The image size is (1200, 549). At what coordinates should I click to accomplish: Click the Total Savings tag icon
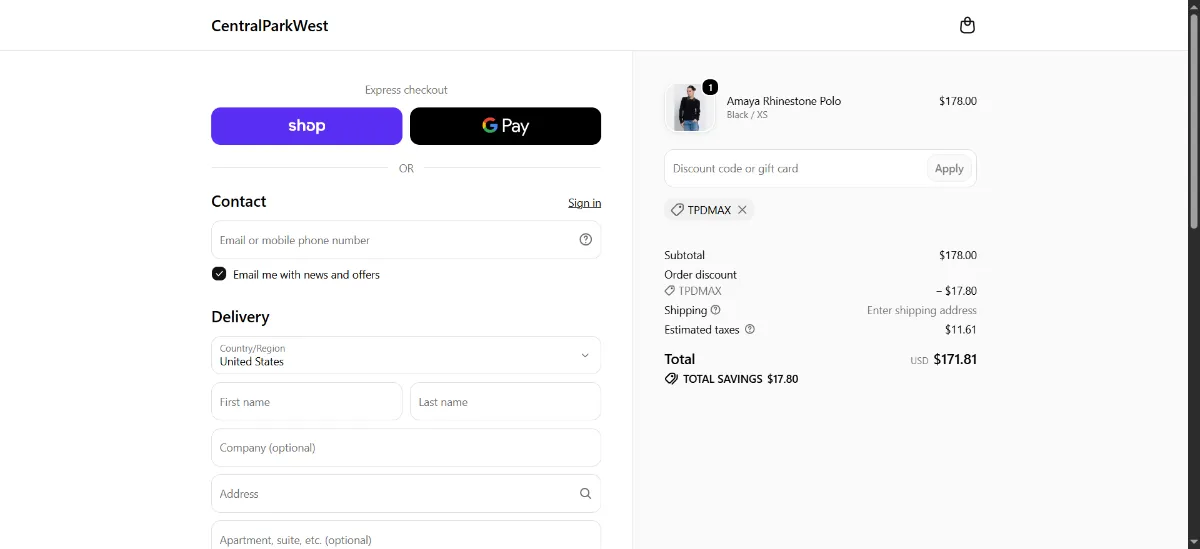[671, 379]
